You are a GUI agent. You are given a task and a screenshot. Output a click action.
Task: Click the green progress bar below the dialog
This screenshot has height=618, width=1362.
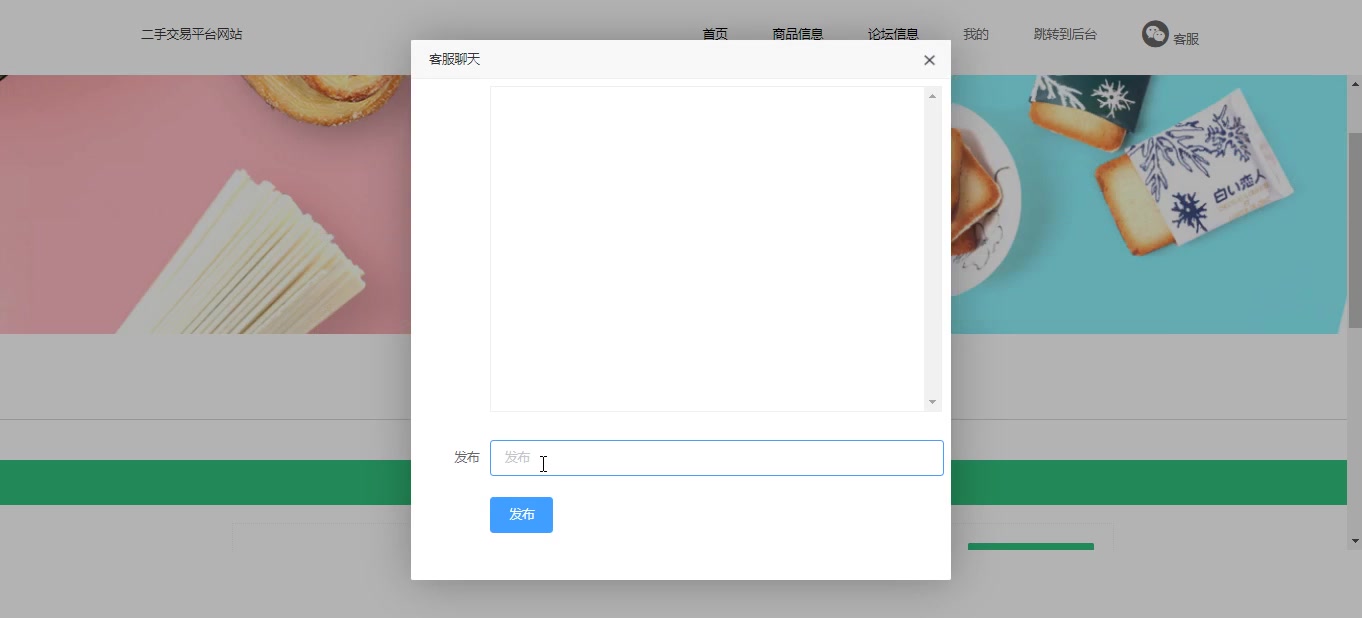coord(1031,547)
